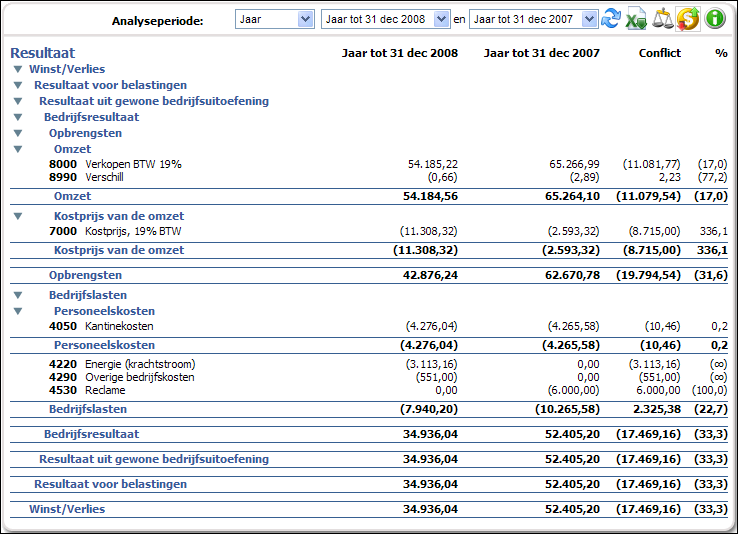The width and height of the screenshot is (738, 534).
Task: Click the Omzet total 65.264,10
Action: [x=572, y=196]
